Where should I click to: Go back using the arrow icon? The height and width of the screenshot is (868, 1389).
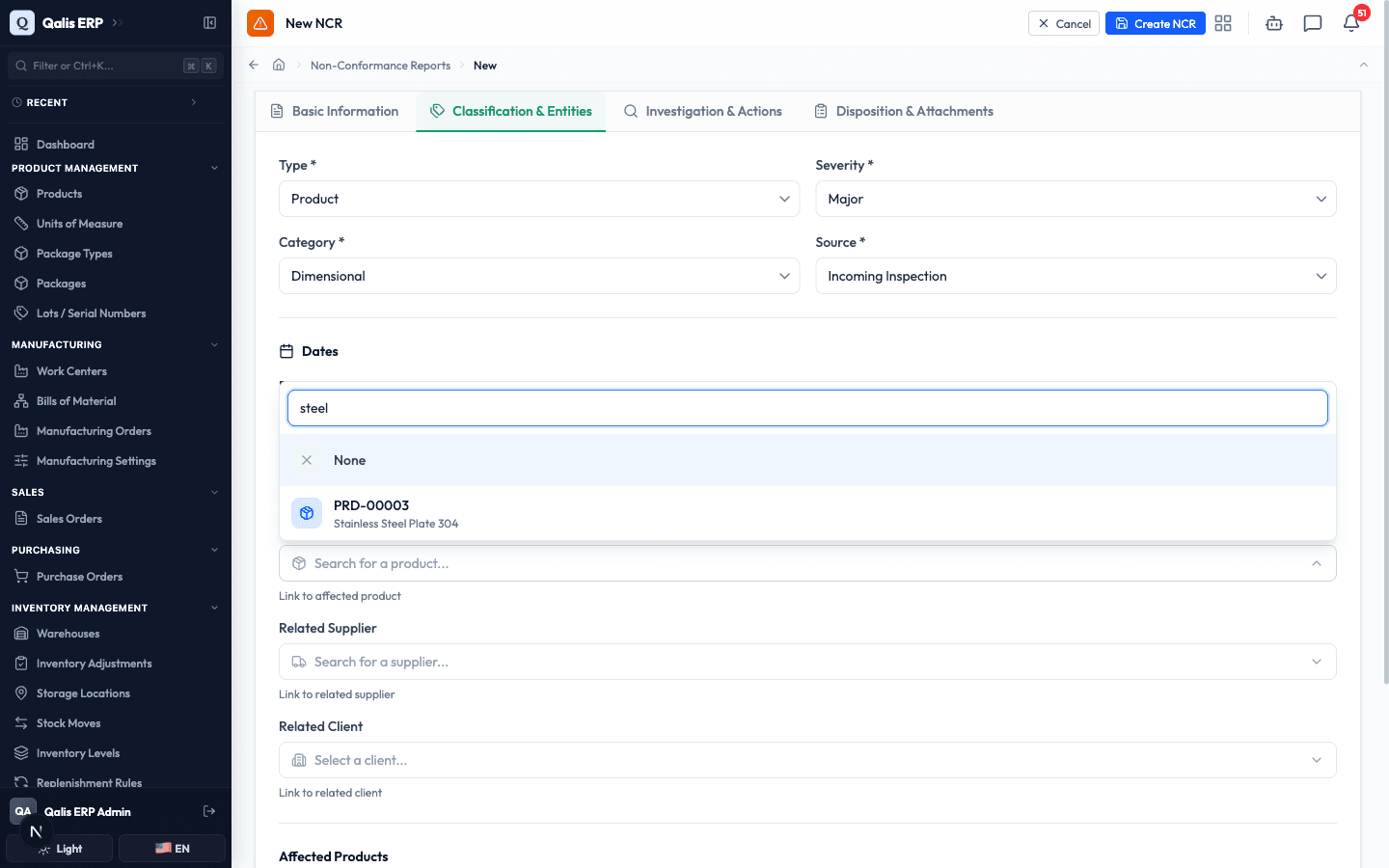click(x=254, y=65)
